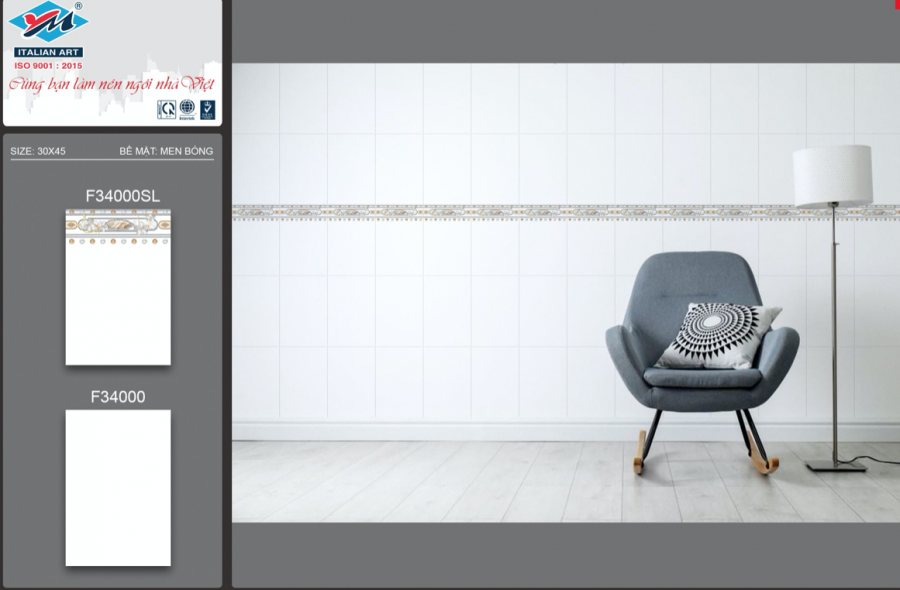Click the light wooden floor

(450, 480)
